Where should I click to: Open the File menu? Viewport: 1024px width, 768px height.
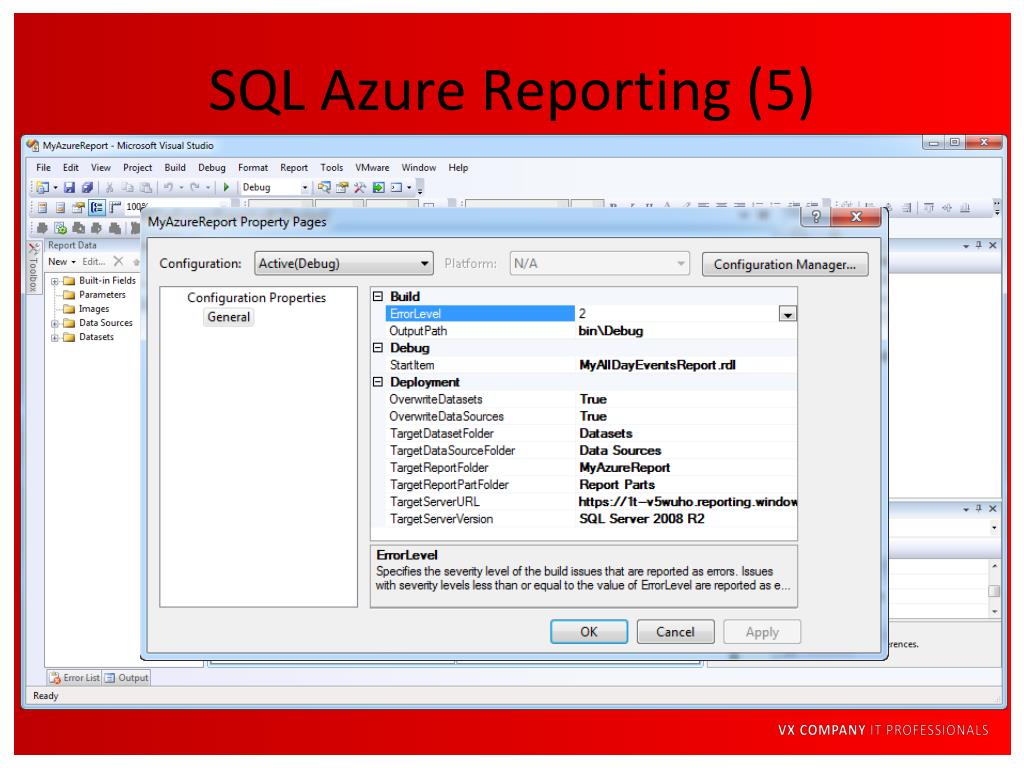[44, 168]
